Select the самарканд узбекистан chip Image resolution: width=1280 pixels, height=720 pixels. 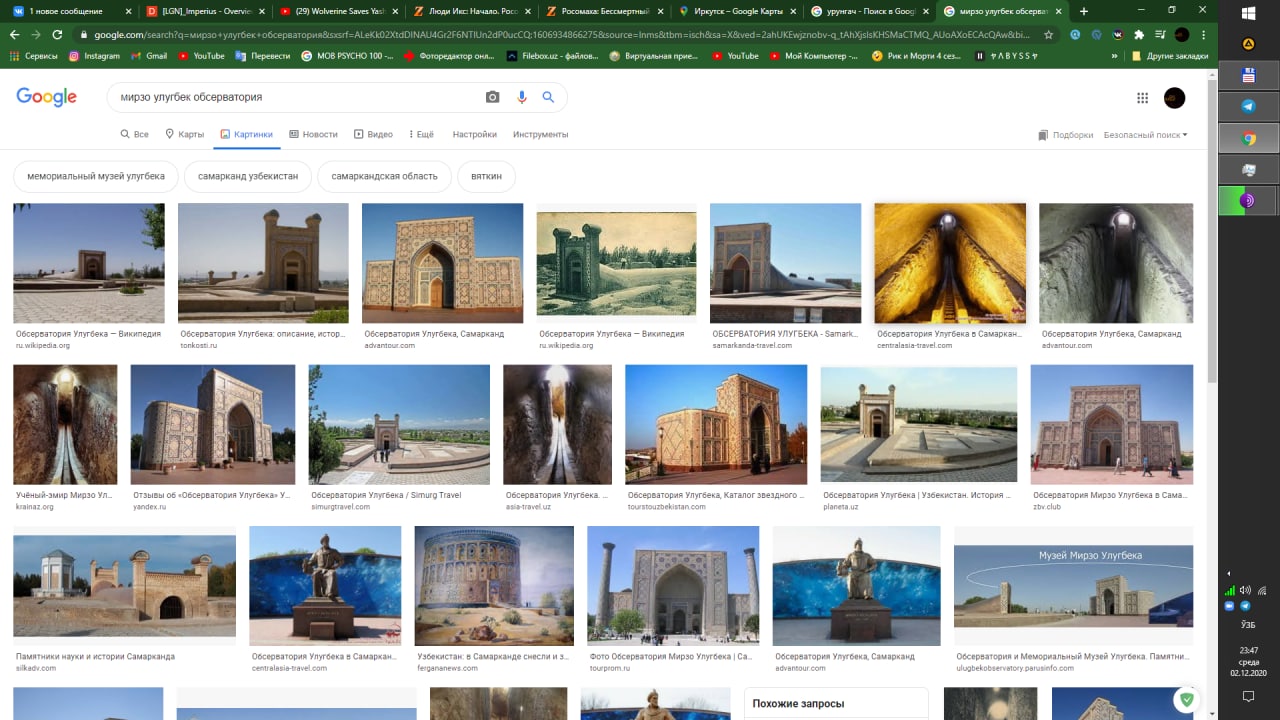pos(248,176)
